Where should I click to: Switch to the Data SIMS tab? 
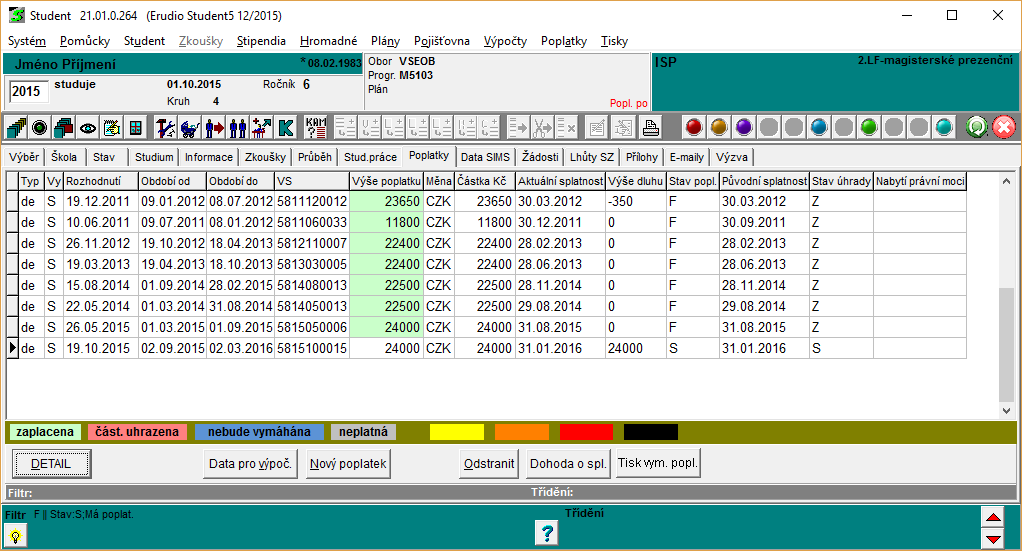485,157
